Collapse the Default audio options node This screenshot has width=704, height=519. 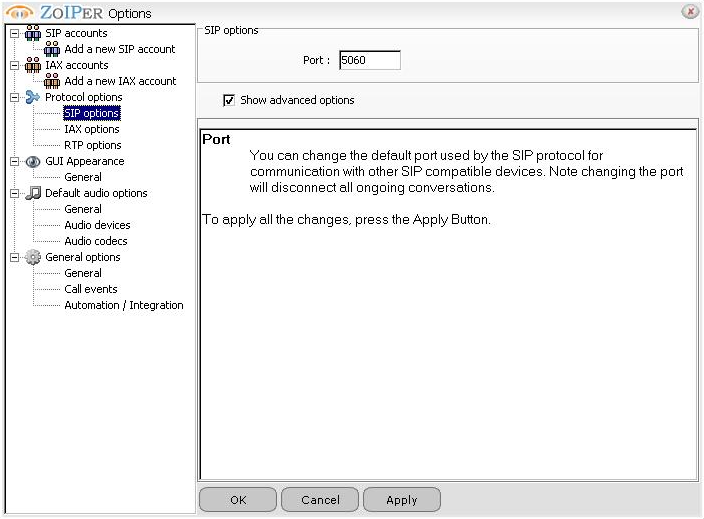(14, 193)
